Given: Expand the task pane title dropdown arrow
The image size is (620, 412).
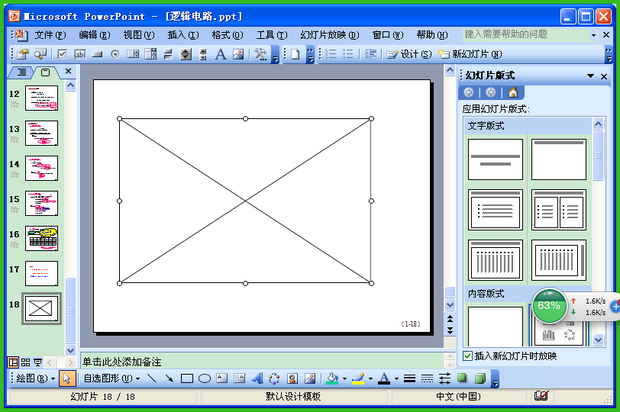Looking at the screenshot, I should [589, 75].
